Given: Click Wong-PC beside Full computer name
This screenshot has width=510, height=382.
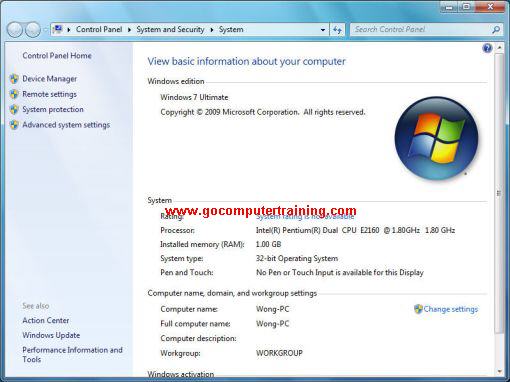Looking at the screenshot, I should tap(272, 324).
